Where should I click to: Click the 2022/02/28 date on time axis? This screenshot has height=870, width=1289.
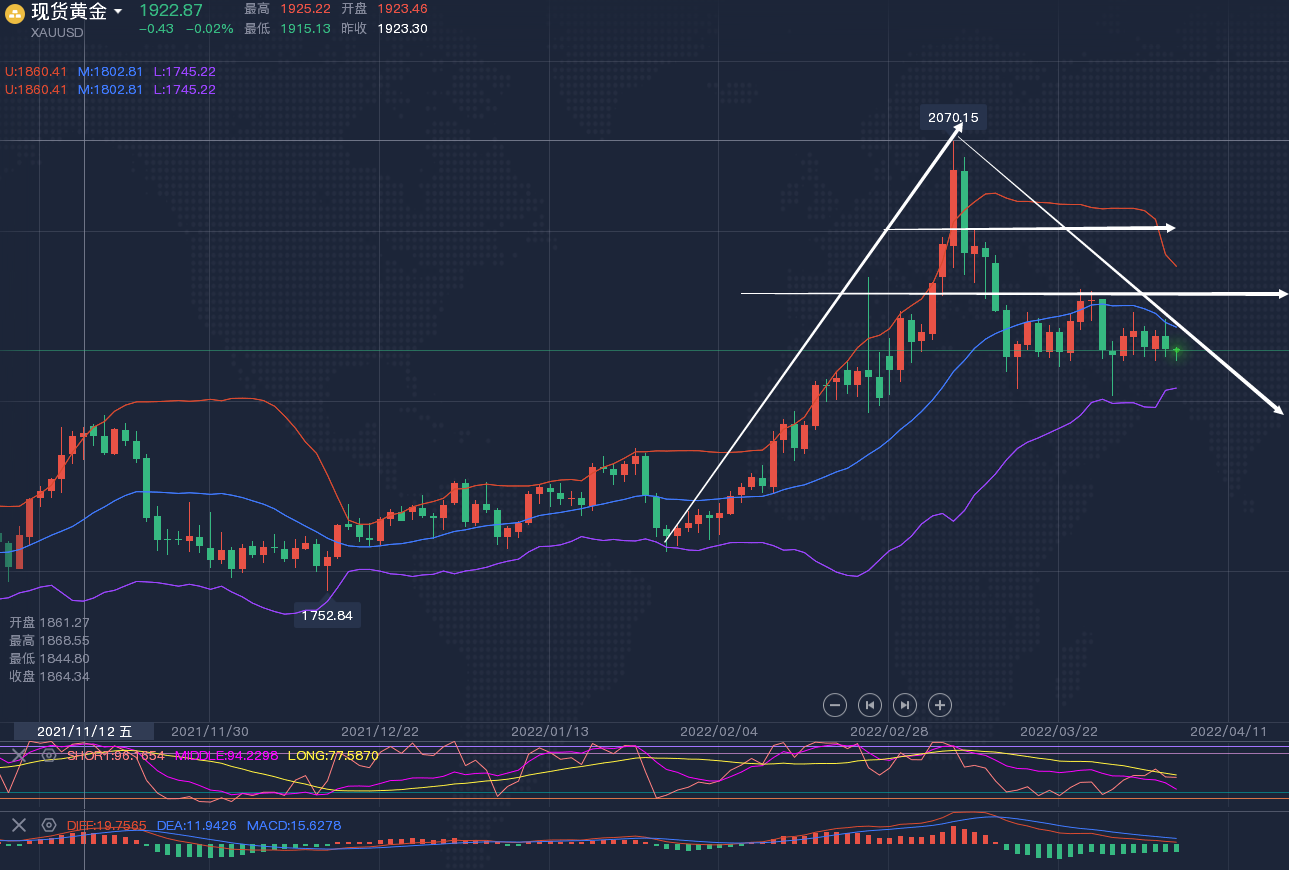click(888, 731)
